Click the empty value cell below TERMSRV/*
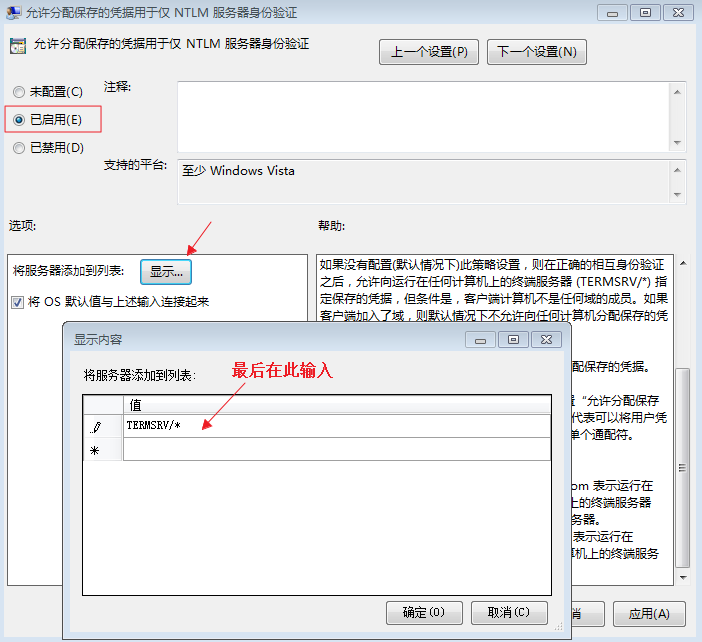This screenshot has height=642, width=702. (336, 450)
